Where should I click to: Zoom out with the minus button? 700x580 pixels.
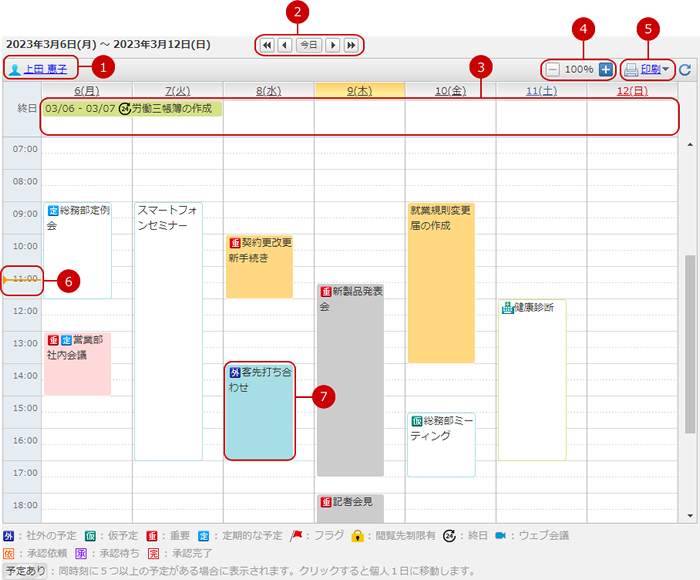click(553, 70)
